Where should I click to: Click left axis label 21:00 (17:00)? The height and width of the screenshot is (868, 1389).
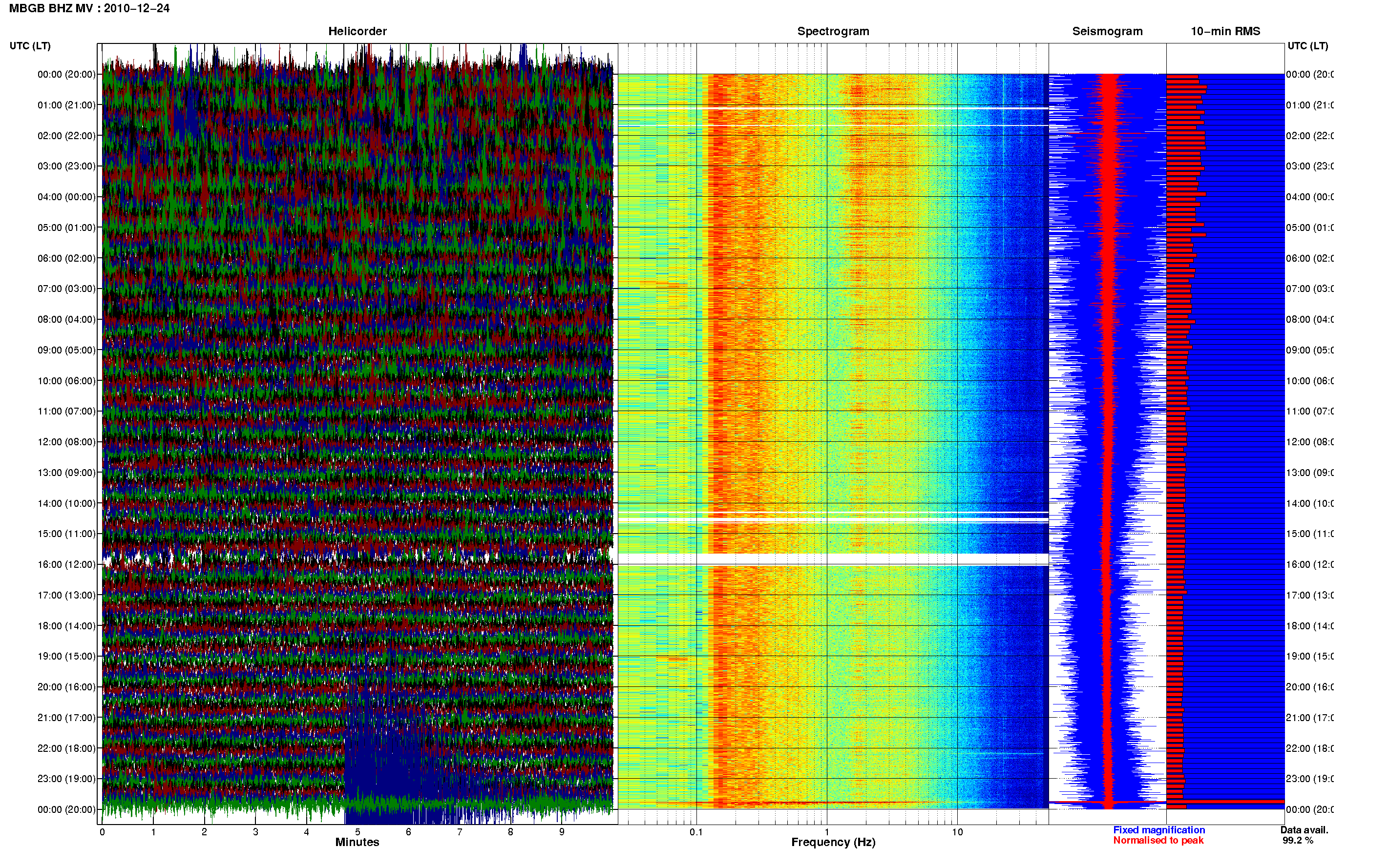click(66, 718)
